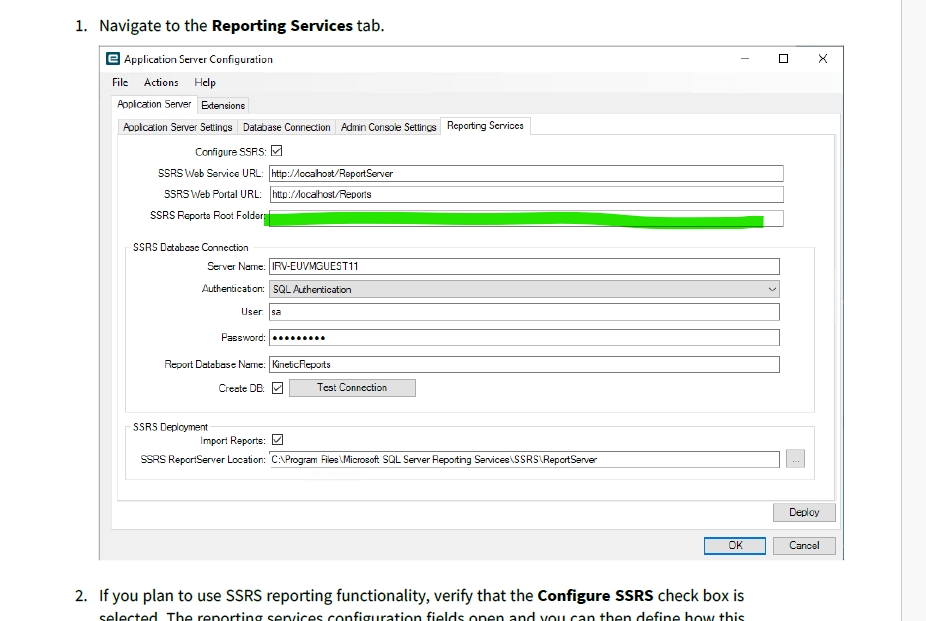926x621 pixels.
Task: Click the Server Name input field
Action: click(524, 266)
